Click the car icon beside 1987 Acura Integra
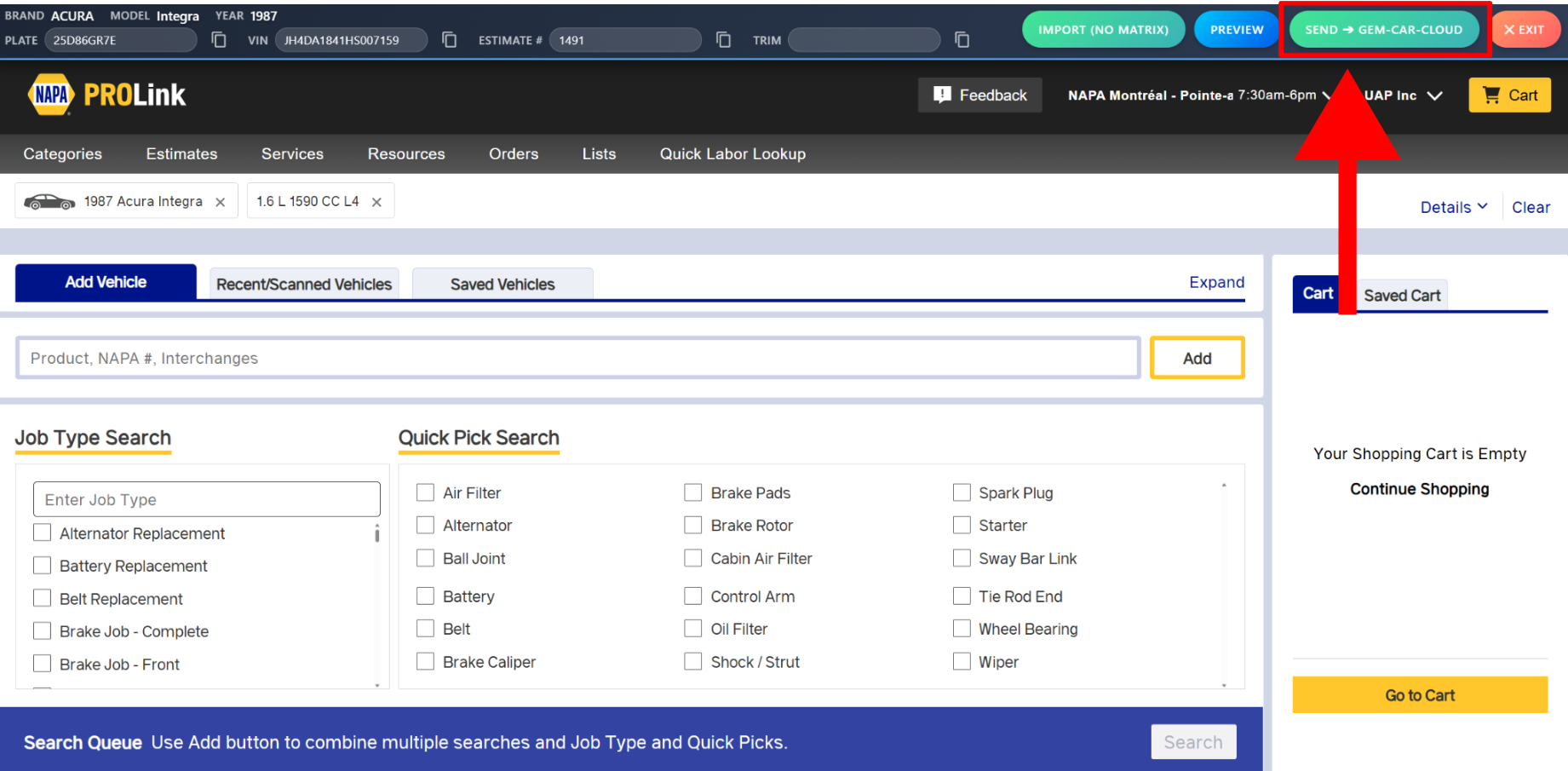The image size is (1568, 771). [x=49, y=202]
